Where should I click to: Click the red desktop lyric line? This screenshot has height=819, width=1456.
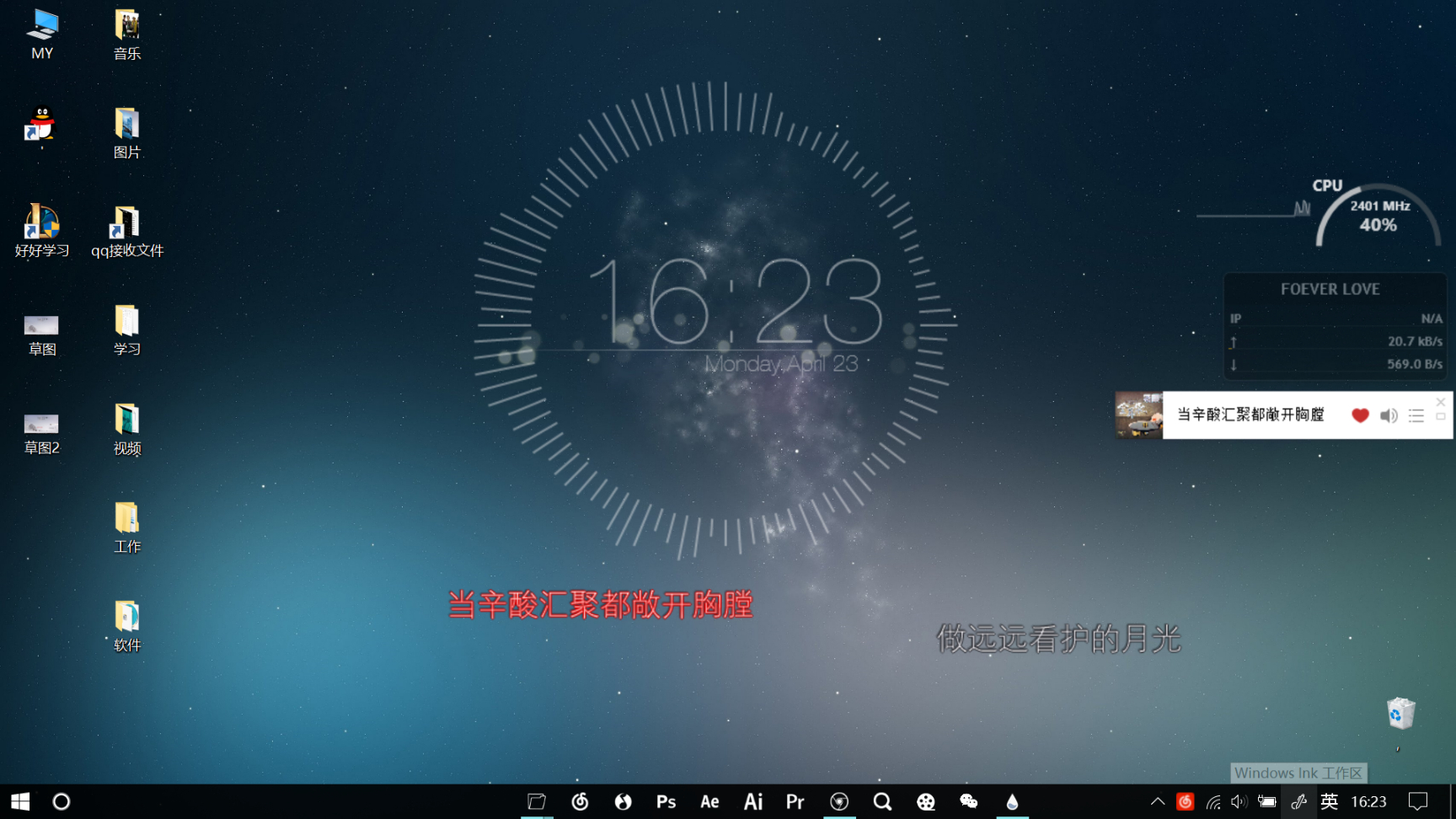pos(600,605)
